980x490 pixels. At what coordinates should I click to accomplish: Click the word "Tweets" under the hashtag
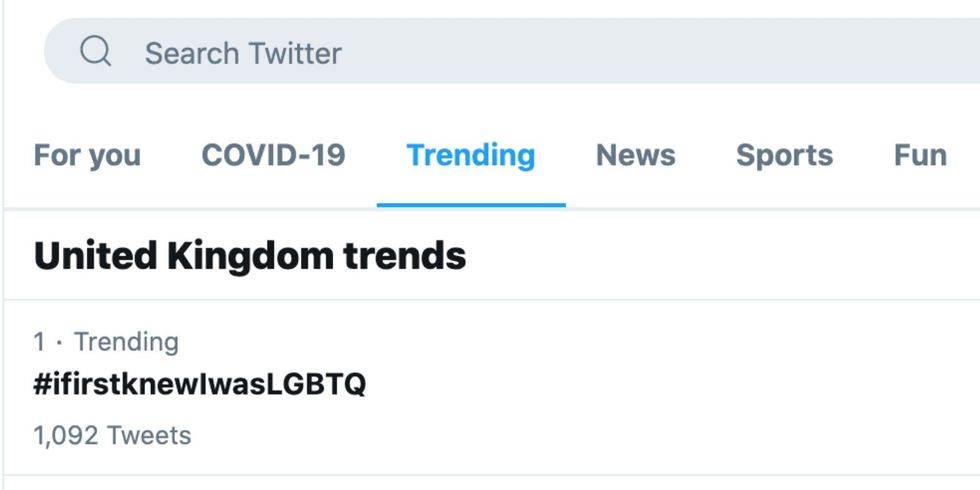148,436
